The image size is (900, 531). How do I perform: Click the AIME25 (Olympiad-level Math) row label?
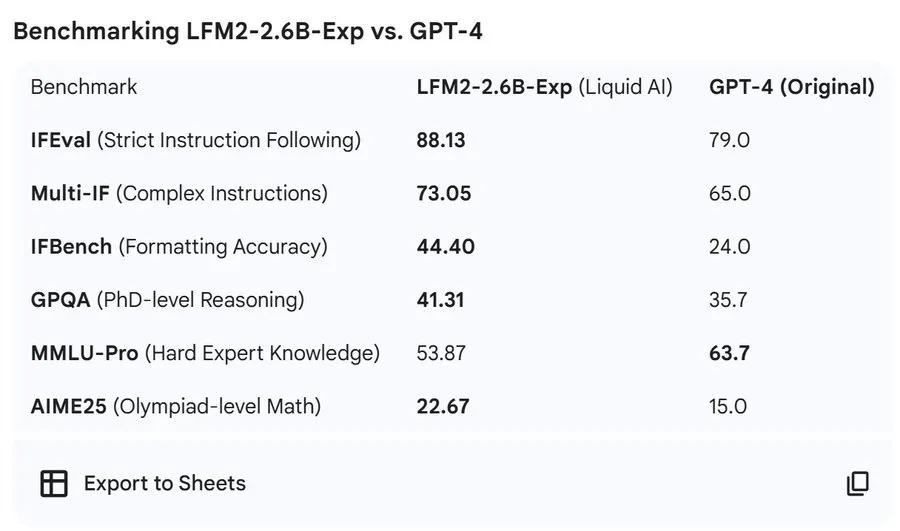point(176,406)
